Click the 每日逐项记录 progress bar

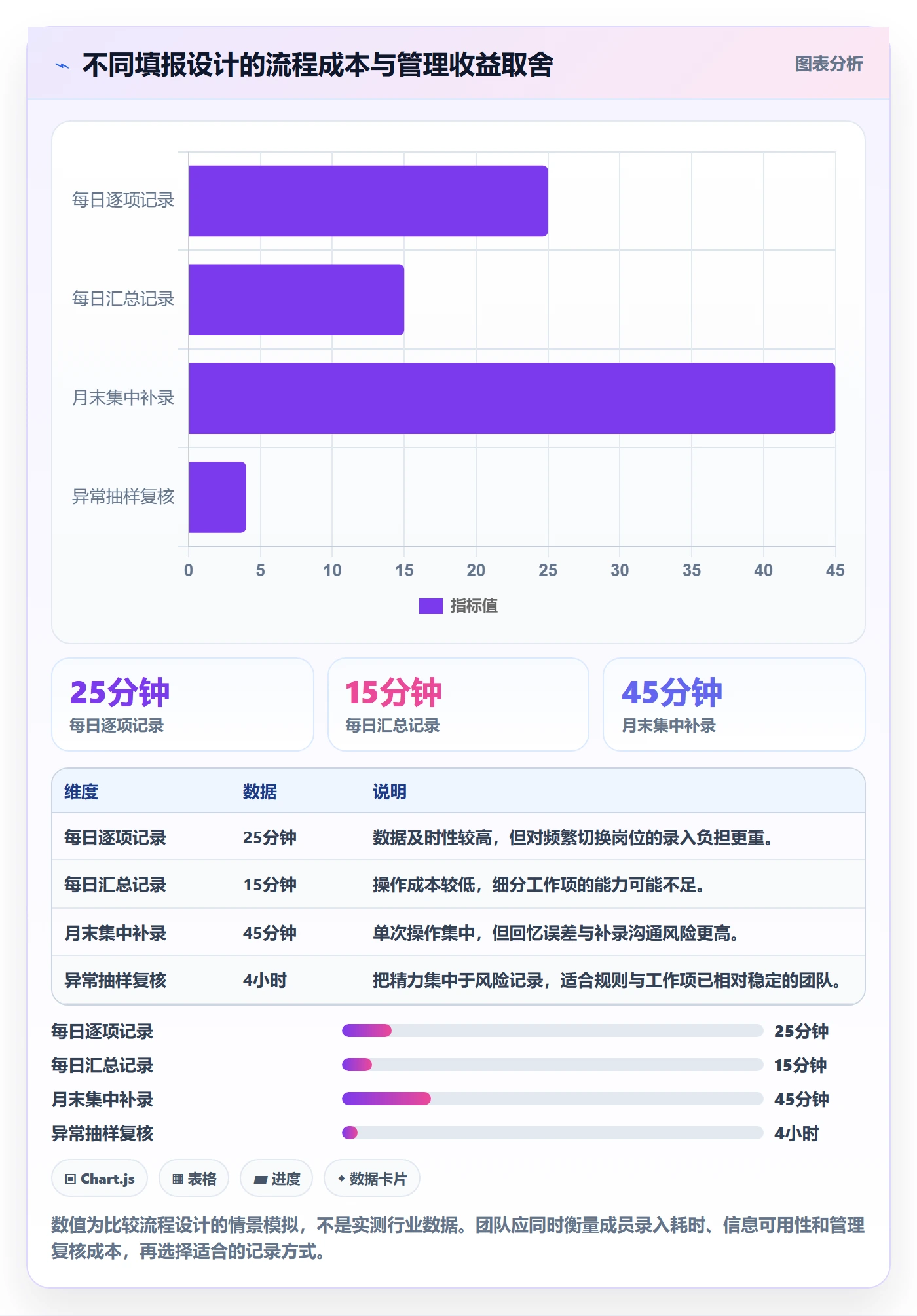click(553, 1031)
